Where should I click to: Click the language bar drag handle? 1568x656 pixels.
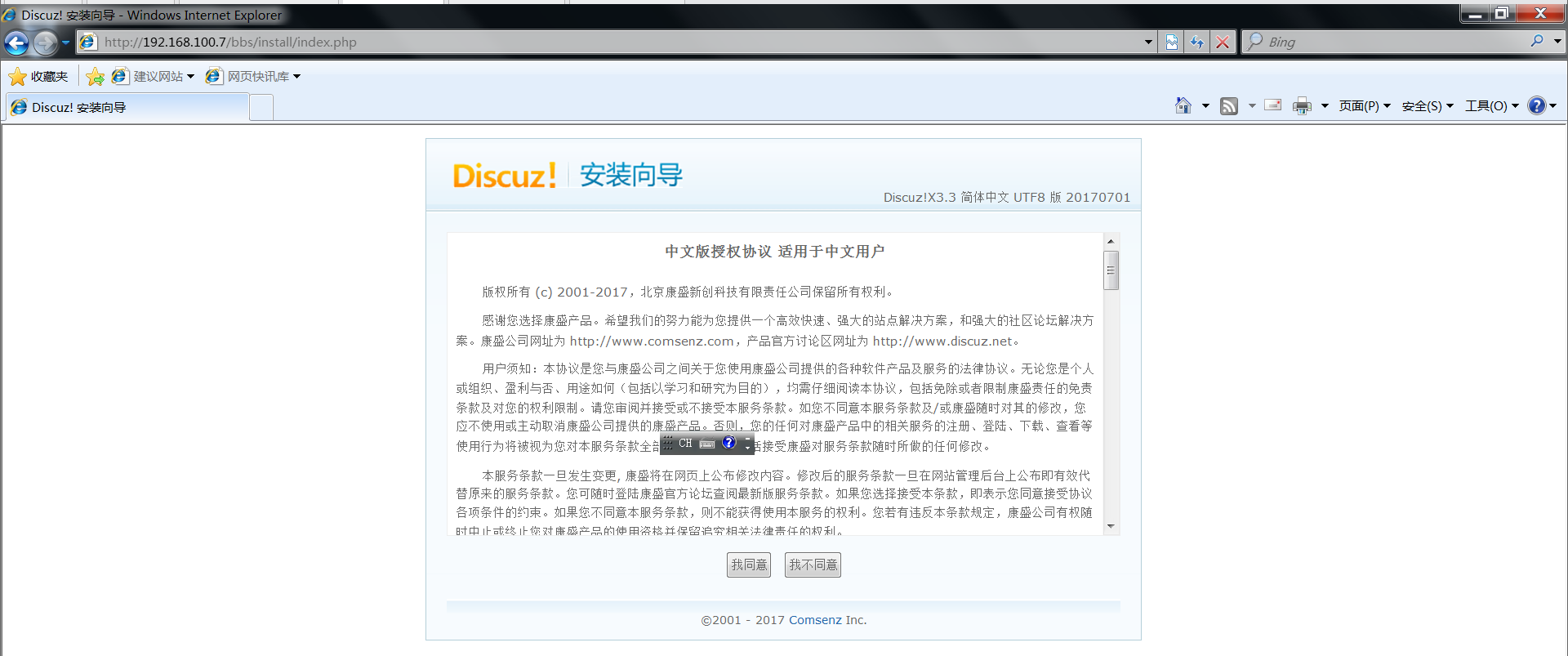tap(667, 444)
